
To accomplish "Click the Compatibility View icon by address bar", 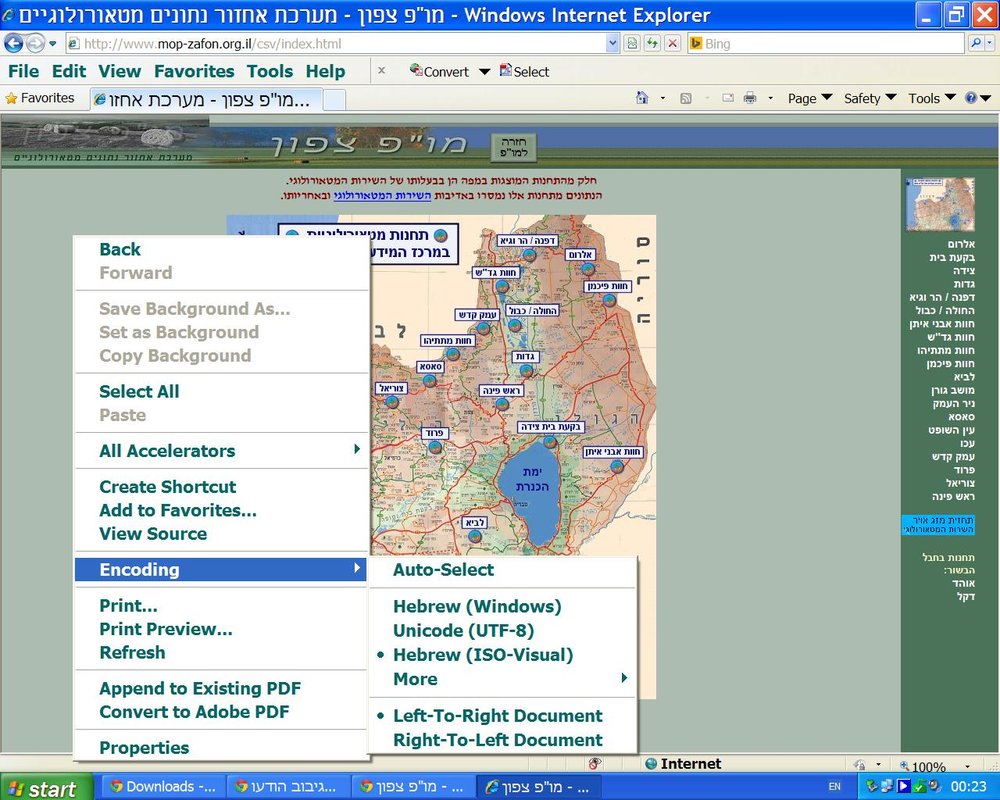I will [631, 43].
